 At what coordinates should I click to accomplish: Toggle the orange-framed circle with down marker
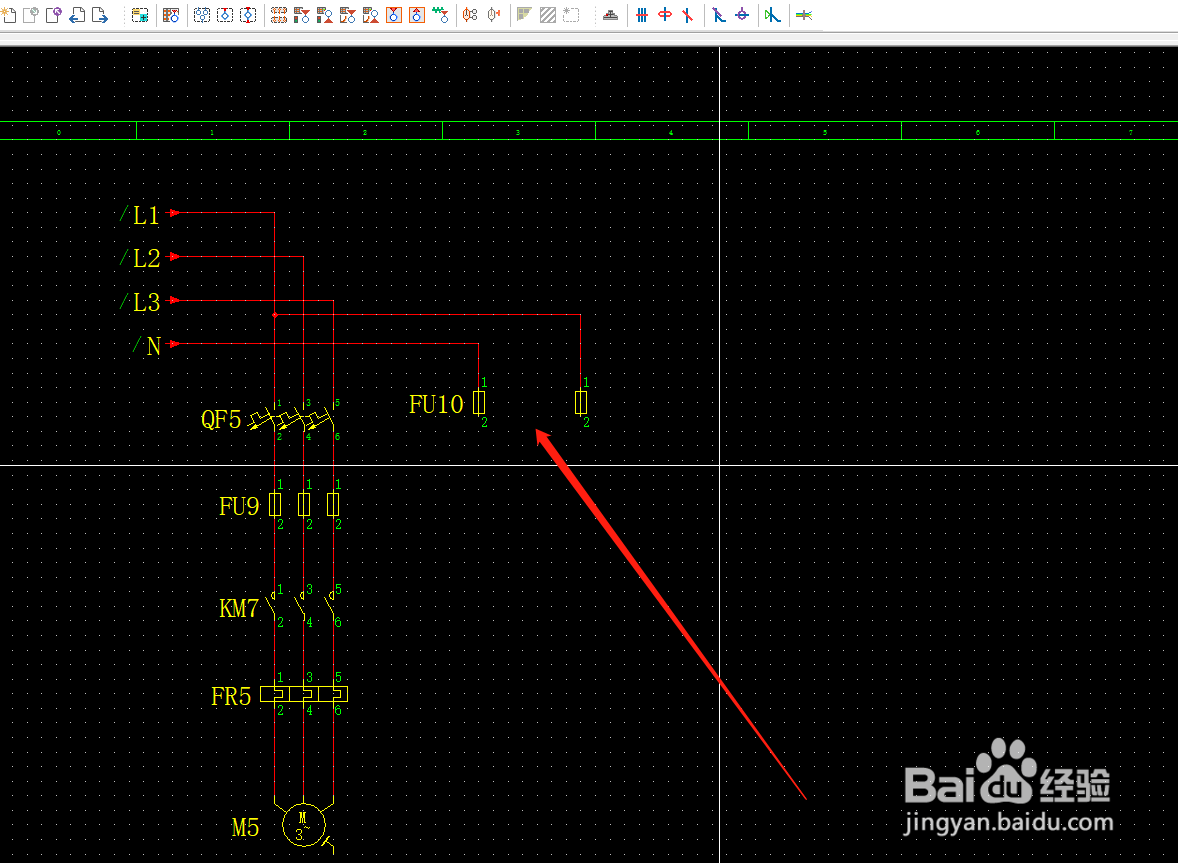tap(394, 15)
